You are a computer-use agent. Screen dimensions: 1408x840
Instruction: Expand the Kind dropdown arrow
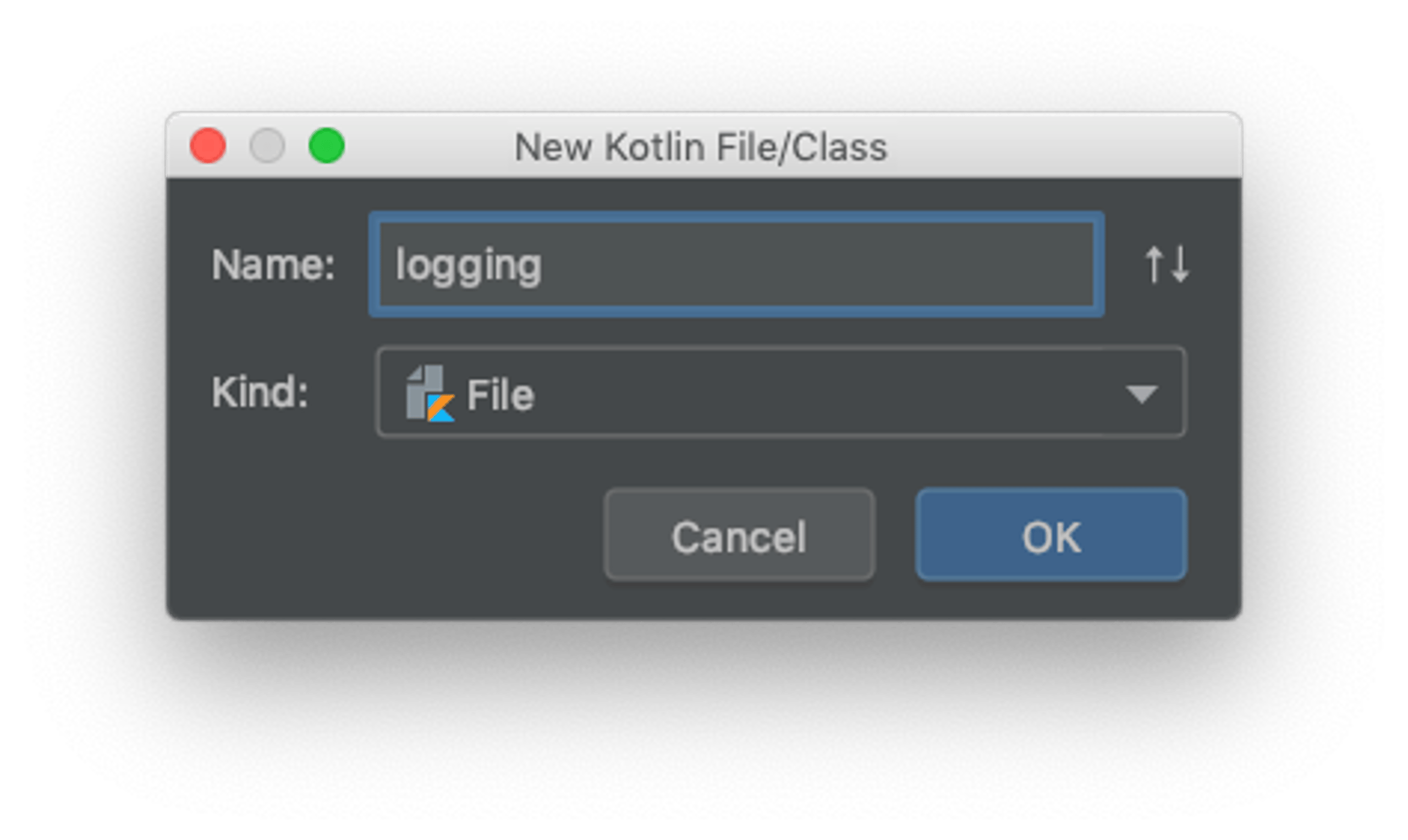pyautogui.click(x=1141, y=394)
